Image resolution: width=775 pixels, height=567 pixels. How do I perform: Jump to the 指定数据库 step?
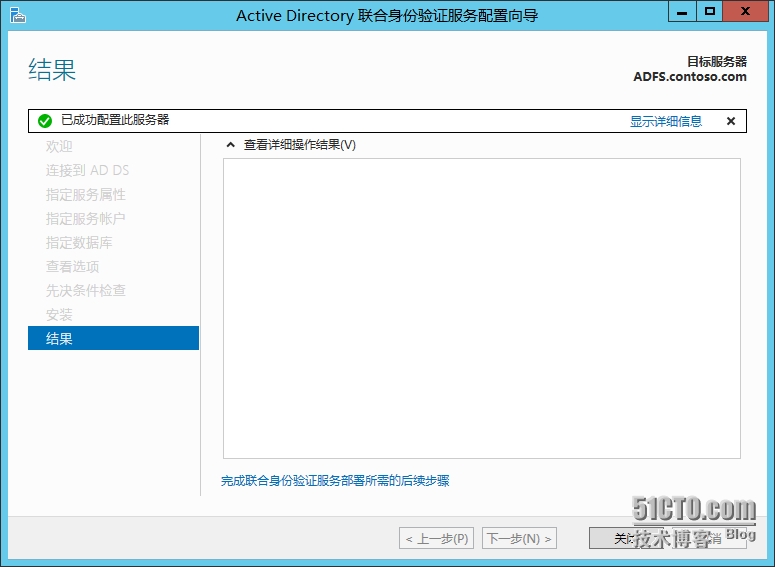point(78,242)
